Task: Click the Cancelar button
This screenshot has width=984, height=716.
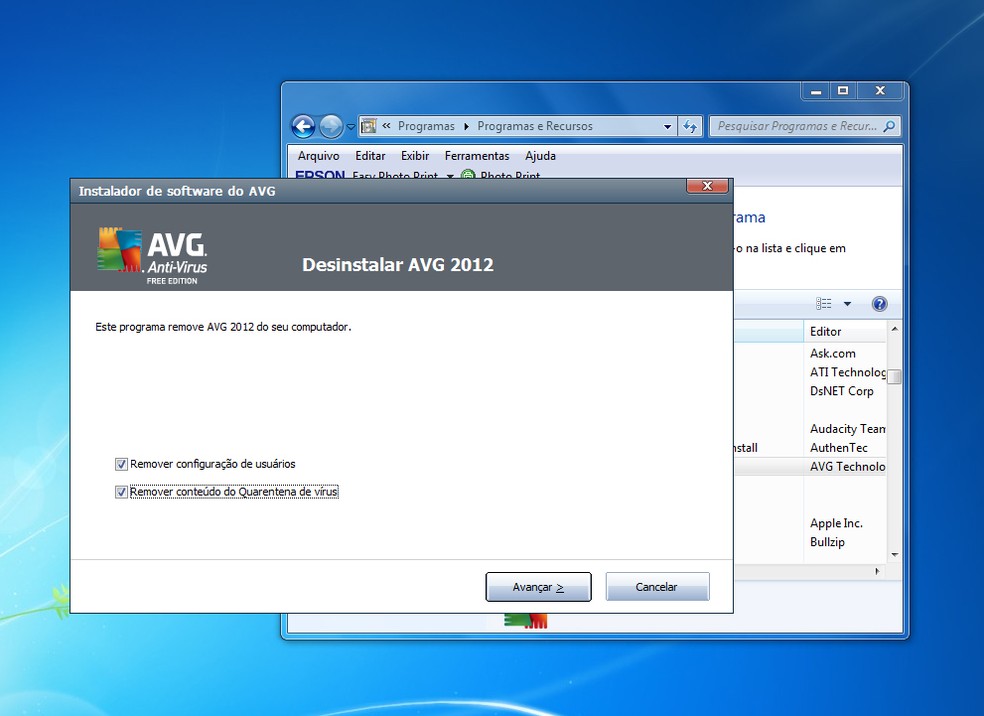Action: 657,587
